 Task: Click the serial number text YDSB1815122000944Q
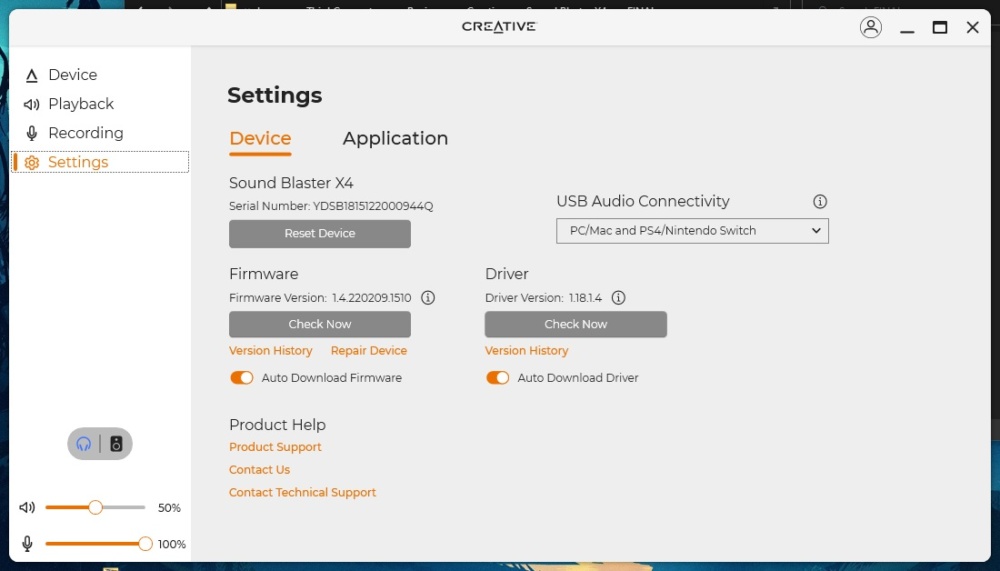372,206
